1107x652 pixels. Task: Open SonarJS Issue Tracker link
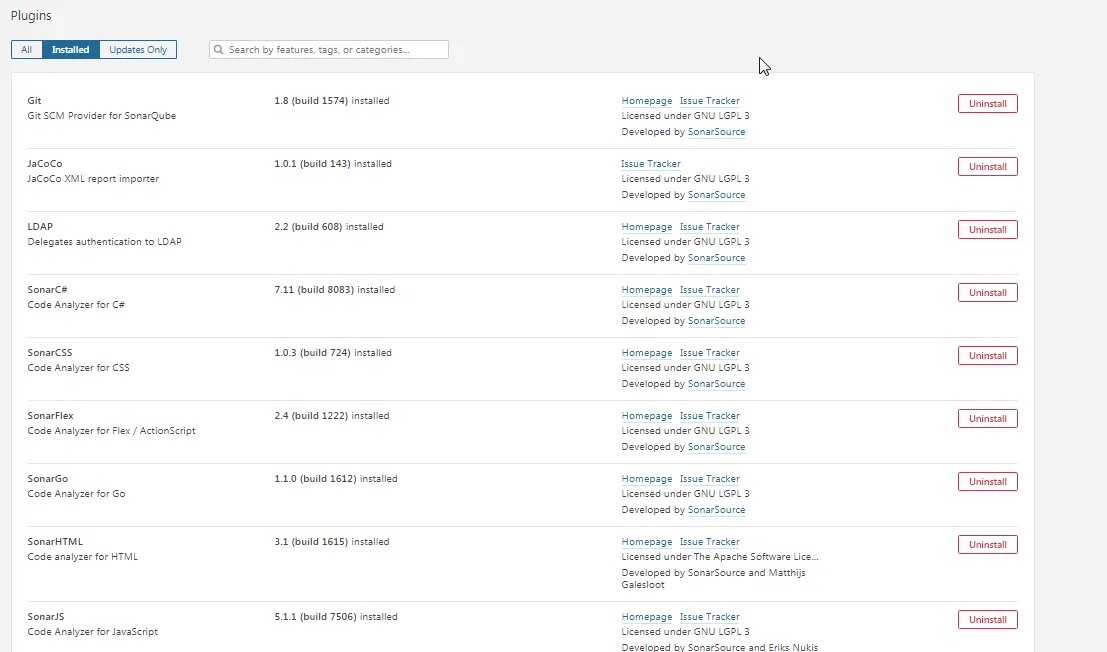(710, 617)
